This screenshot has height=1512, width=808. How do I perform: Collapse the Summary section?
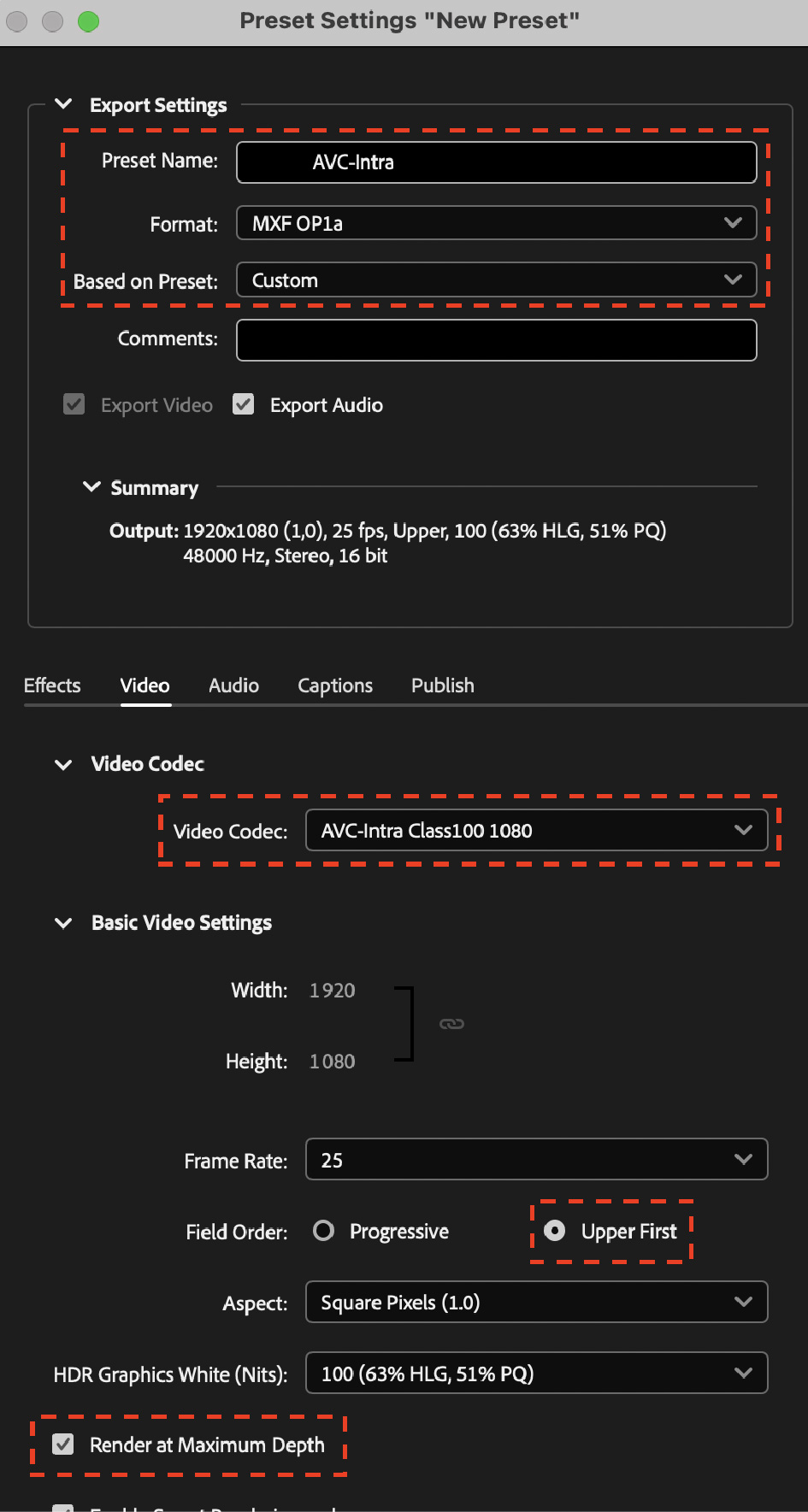pos(92,487)
